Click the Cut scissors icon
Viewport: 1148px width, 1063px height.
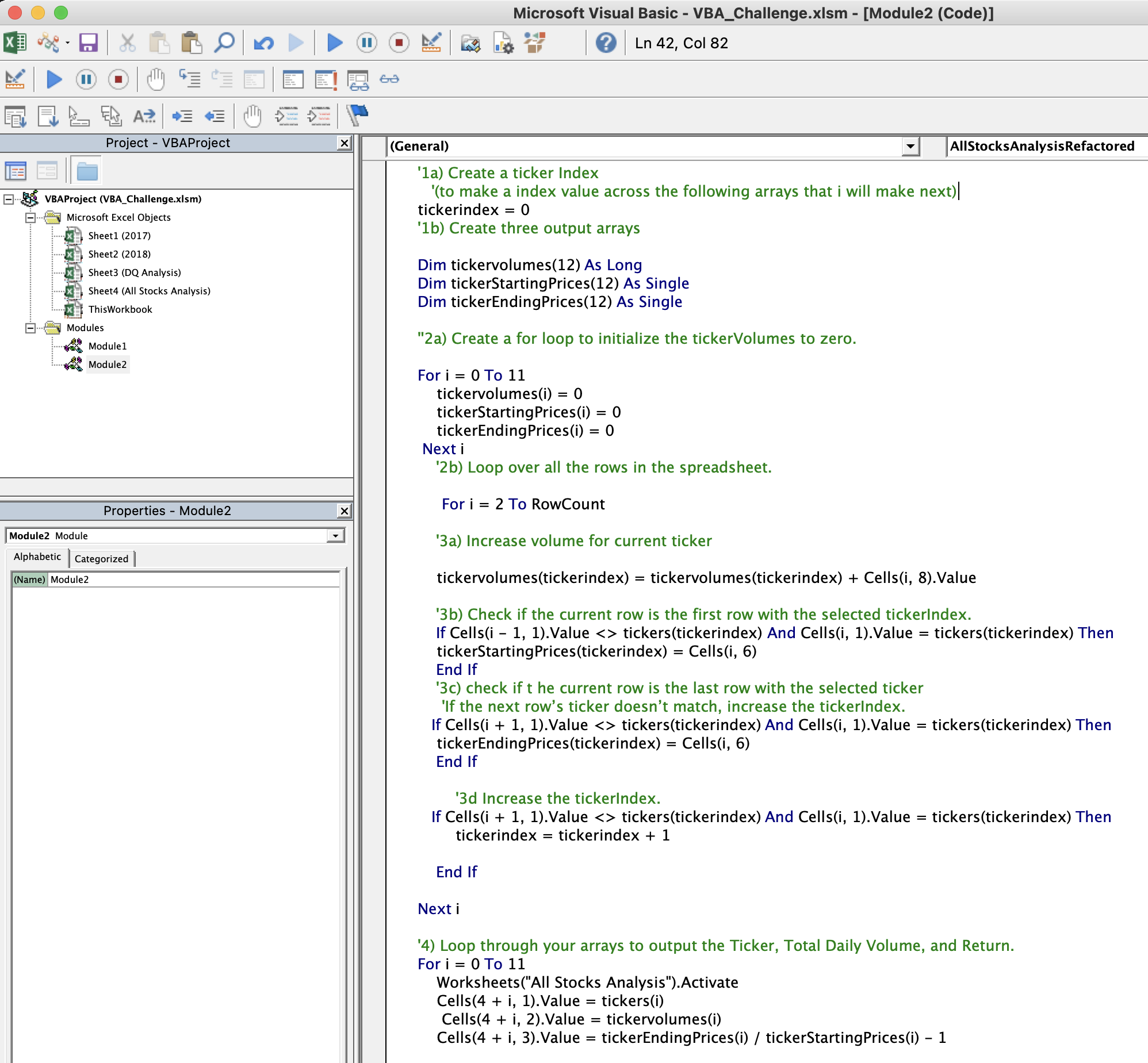[x=127, y=43]
